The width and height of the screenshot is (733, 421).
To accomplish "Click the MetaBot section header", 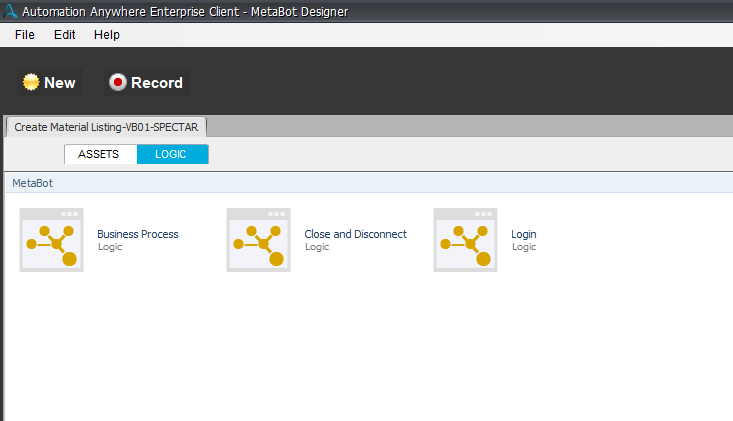I will [369, 183].
